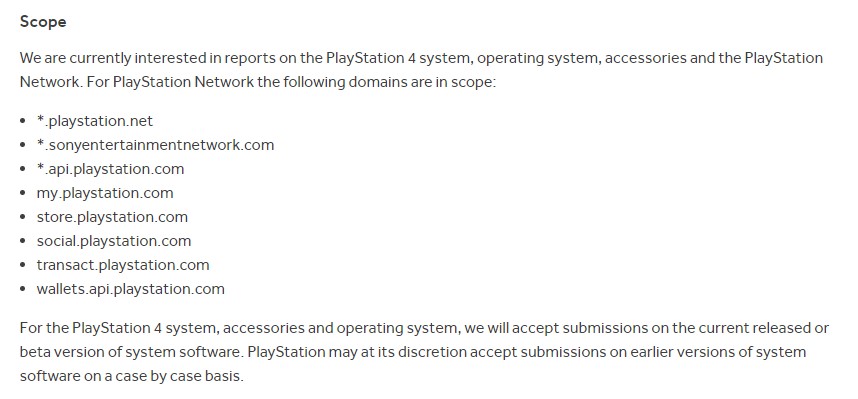The height and width of the screenshot is (399, 858).
Task: Click wallets.api.playstation.com entry
Action: (131, 290)
